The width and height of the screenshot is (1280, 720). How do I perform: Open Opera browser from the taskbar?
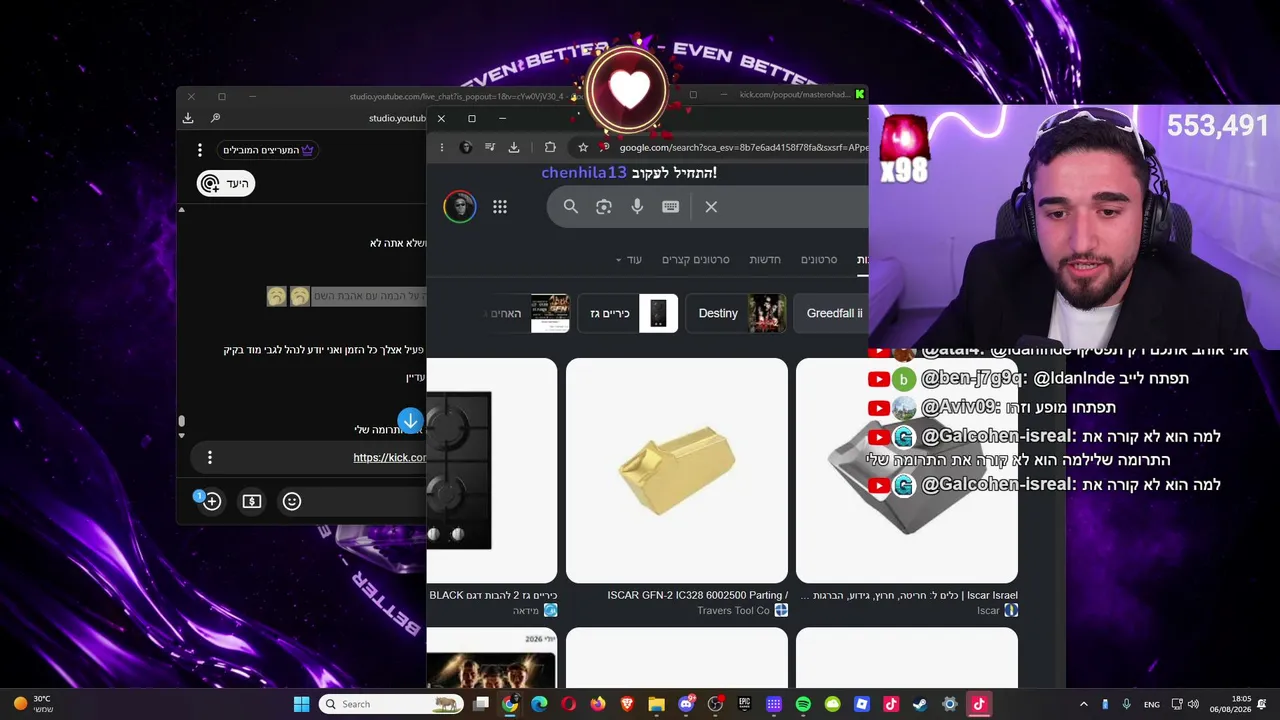tap(568, 704)
